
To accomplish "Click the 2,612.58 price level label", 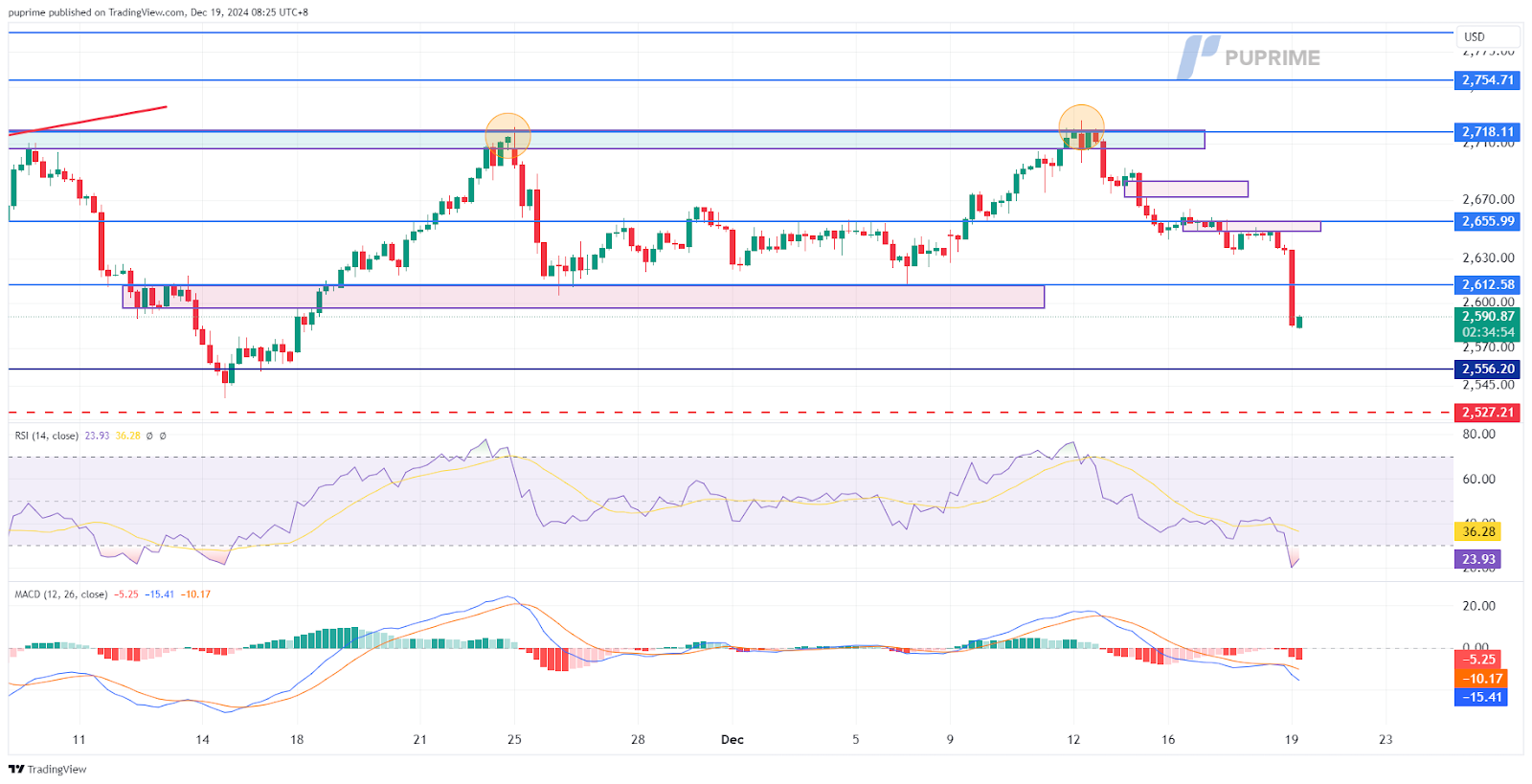I will (x=1487, y=284).
